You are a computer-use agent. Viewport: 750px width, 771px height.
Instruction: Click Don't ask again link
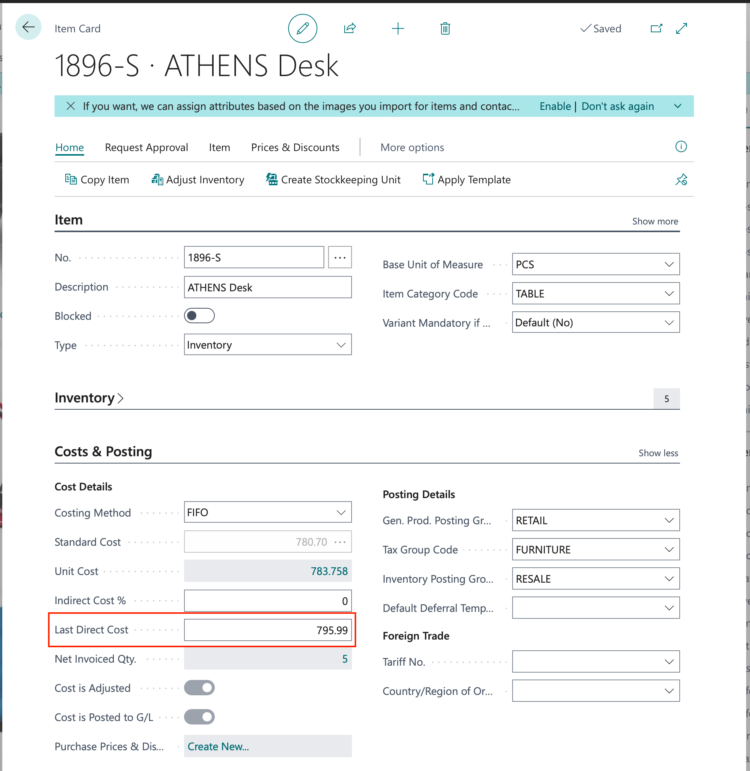pyautogui.click(x=618, y=106)
